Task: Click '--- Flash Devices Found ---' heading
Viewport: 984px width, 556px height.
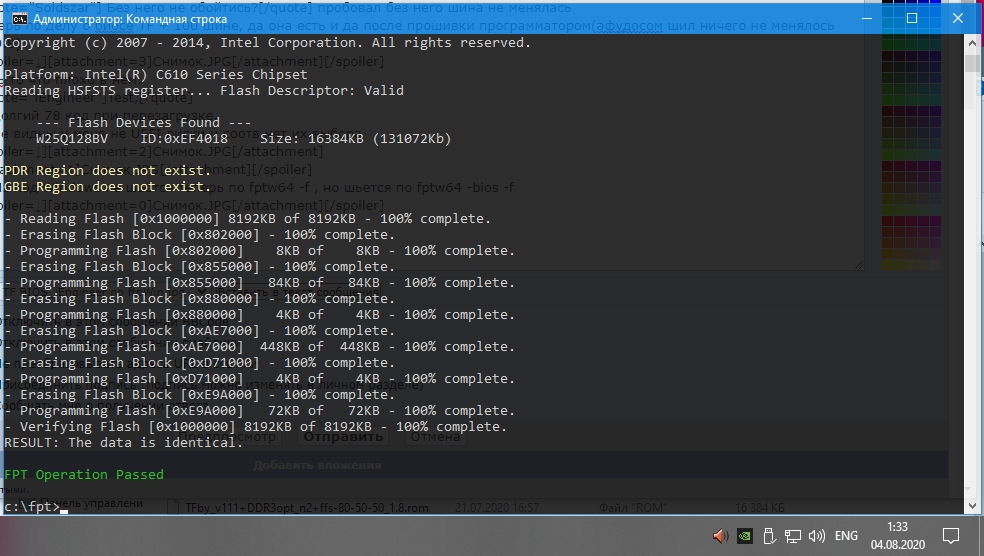Action: (144, 122)
